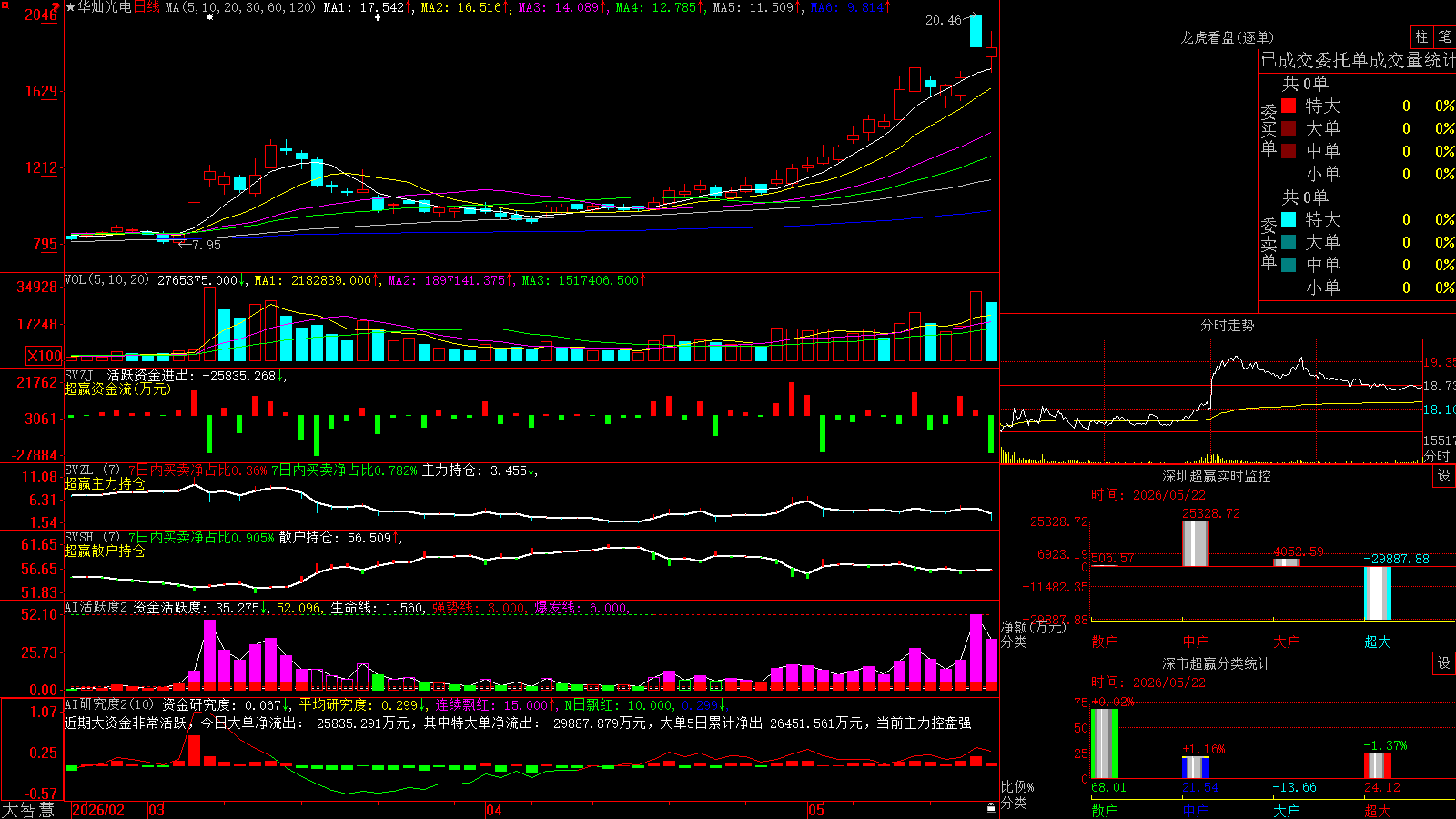The height and width of the screenshot is (819, 1456).
Task: Click the X100 volume multiplier box
Action: click(x=44, y=356)
